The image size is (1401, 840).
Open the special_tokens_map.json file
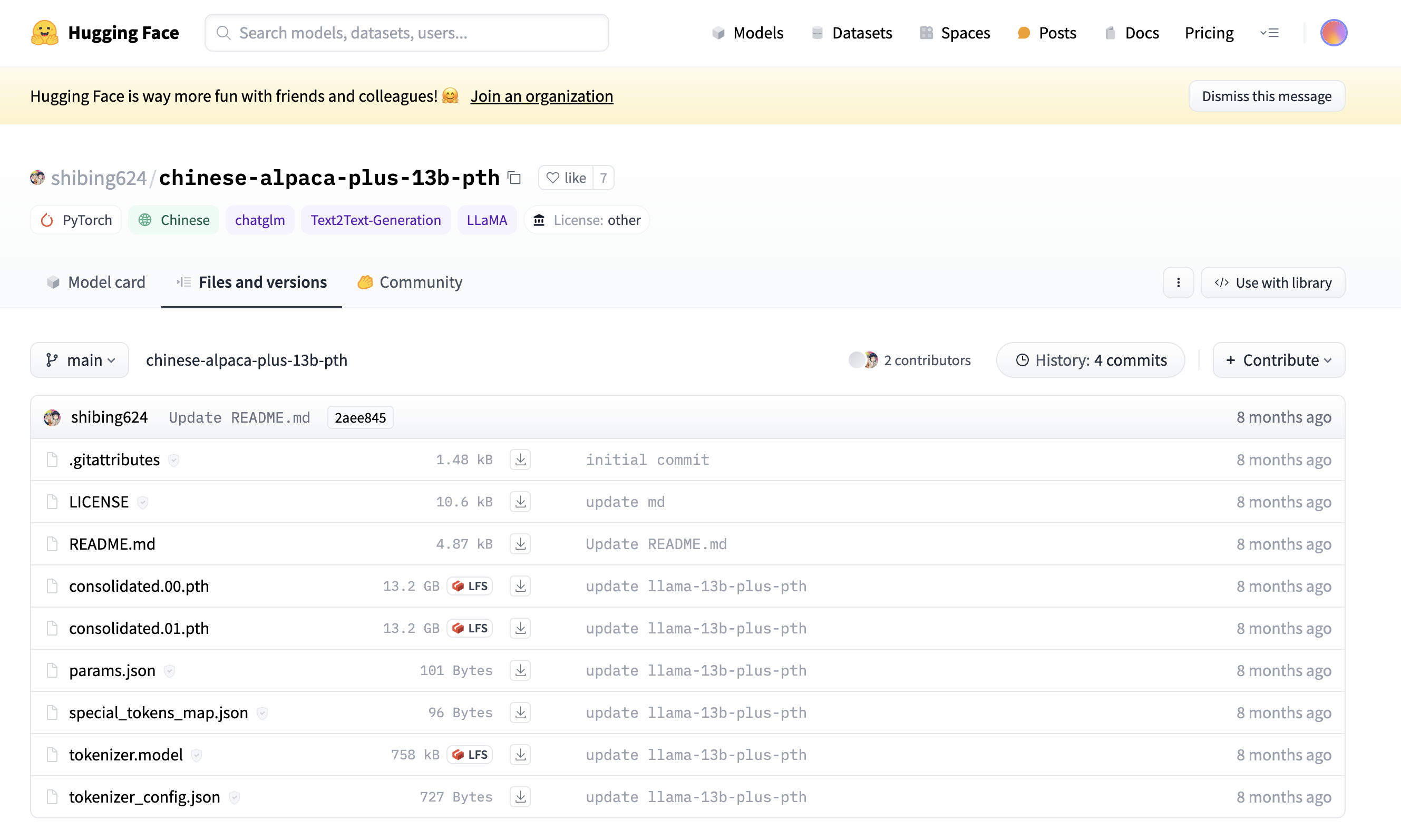[159, 712]
